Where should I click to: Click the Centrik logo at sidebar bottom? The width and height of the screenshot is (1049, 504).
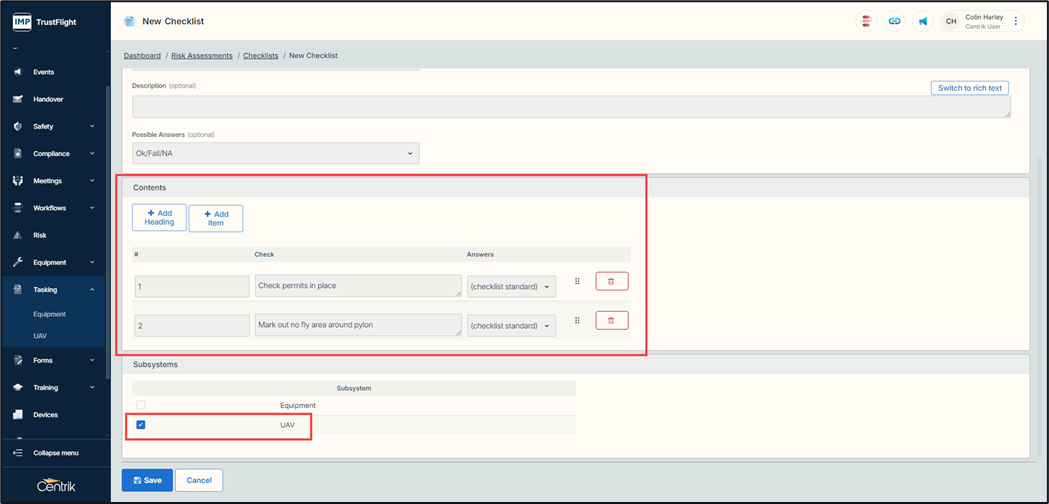pyautogui.click(x=56, y=486)
